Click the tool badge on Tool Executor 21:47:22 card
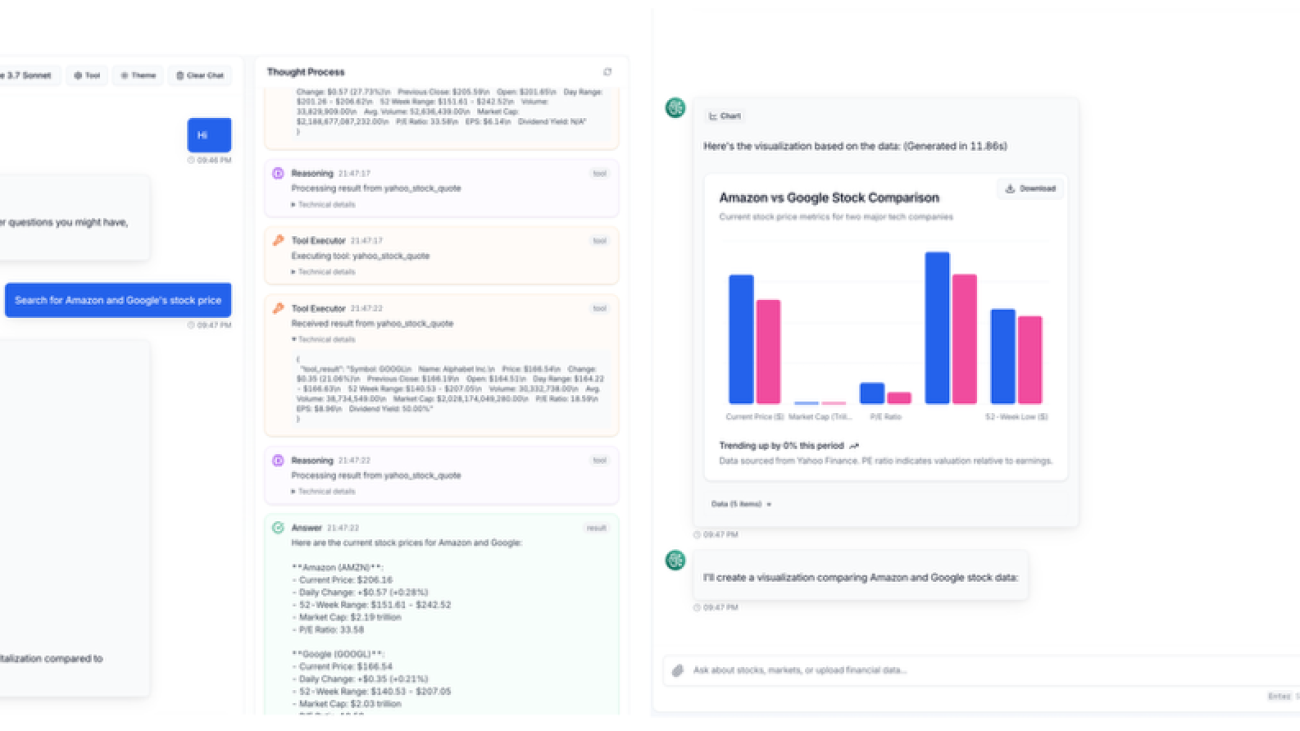This screenshot has width=1300, height=731. (x=599, y=308)
